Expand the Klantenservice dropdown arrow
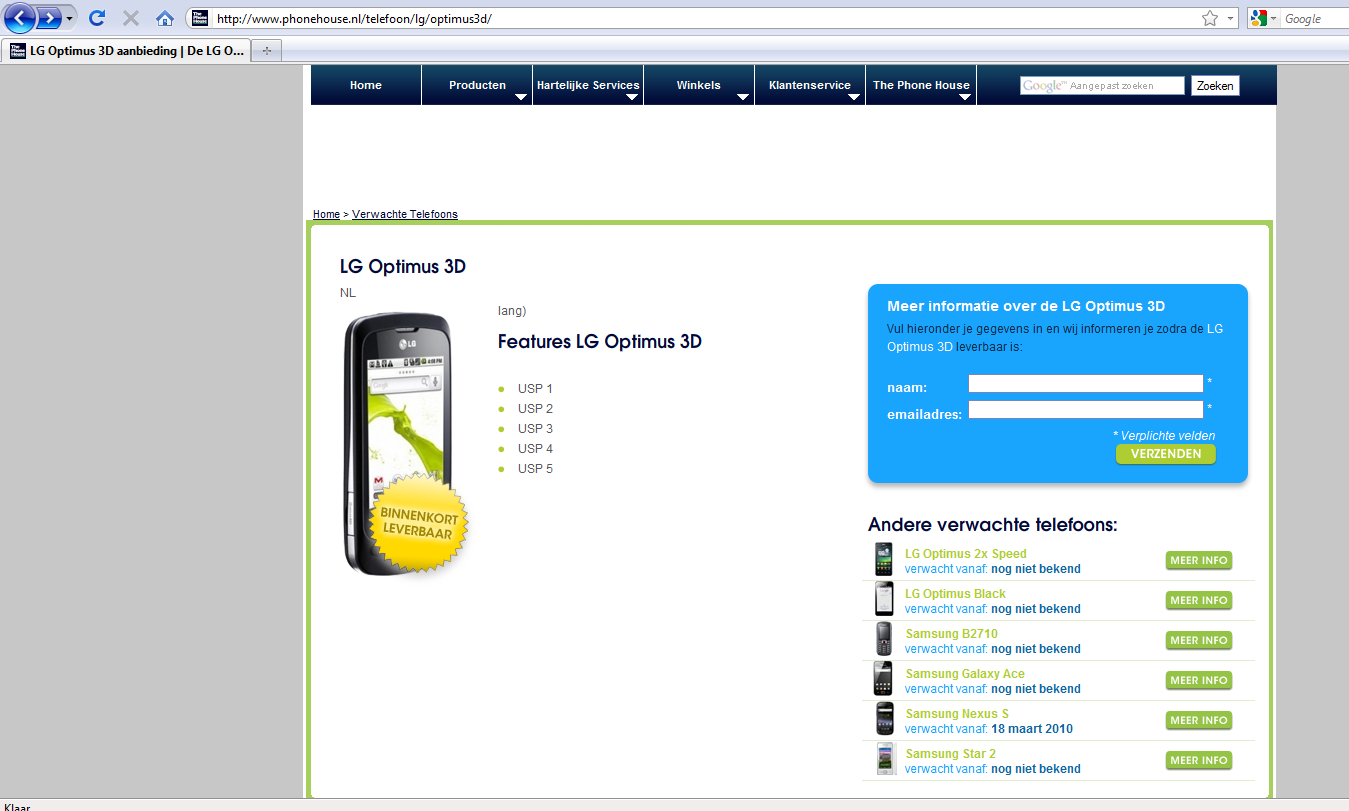This screenshot has width=1349, height=811. click(x=854, y=97)
